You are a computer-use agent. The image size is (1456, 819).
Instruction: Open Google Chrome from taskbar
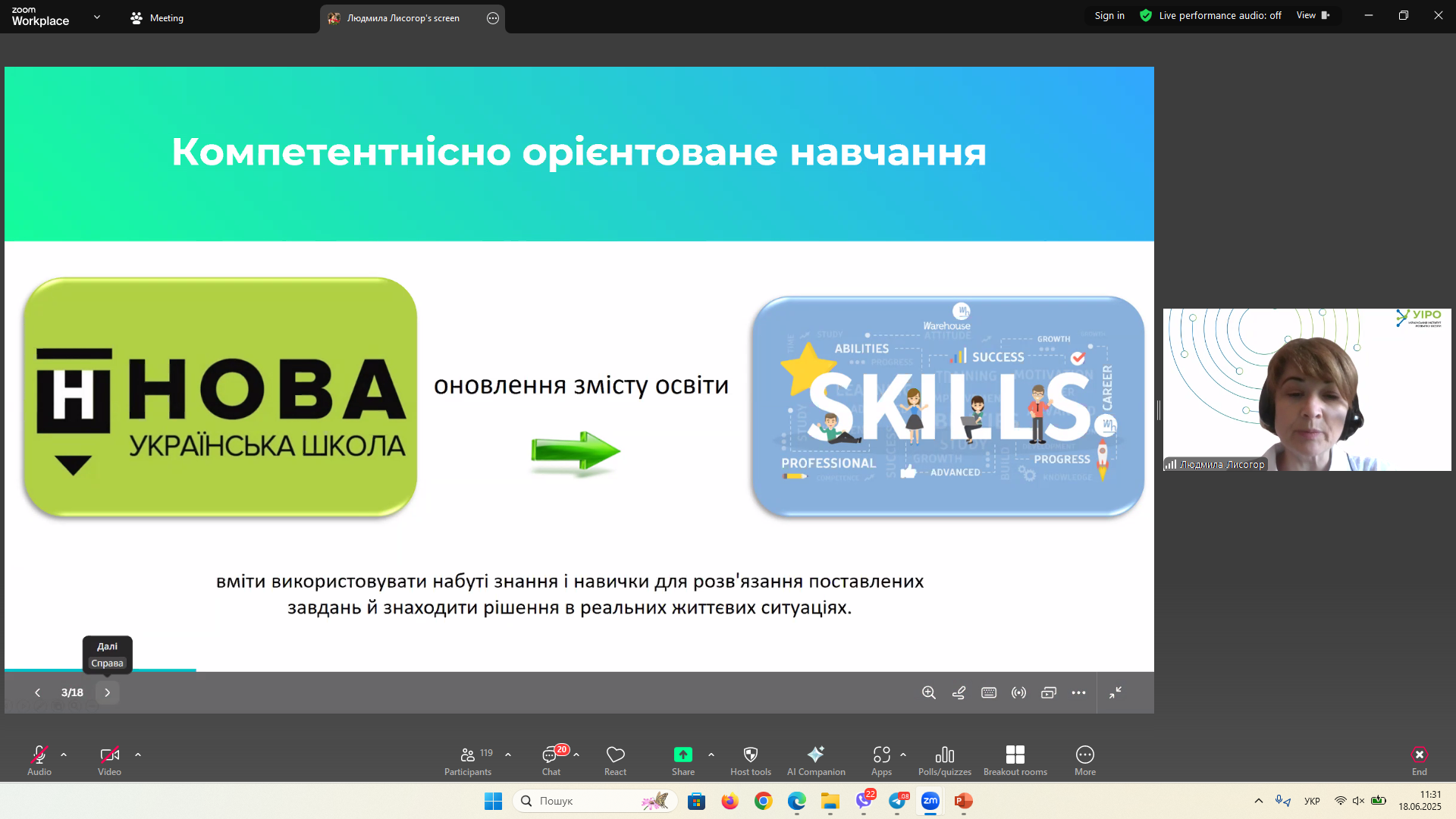[763, 801]
